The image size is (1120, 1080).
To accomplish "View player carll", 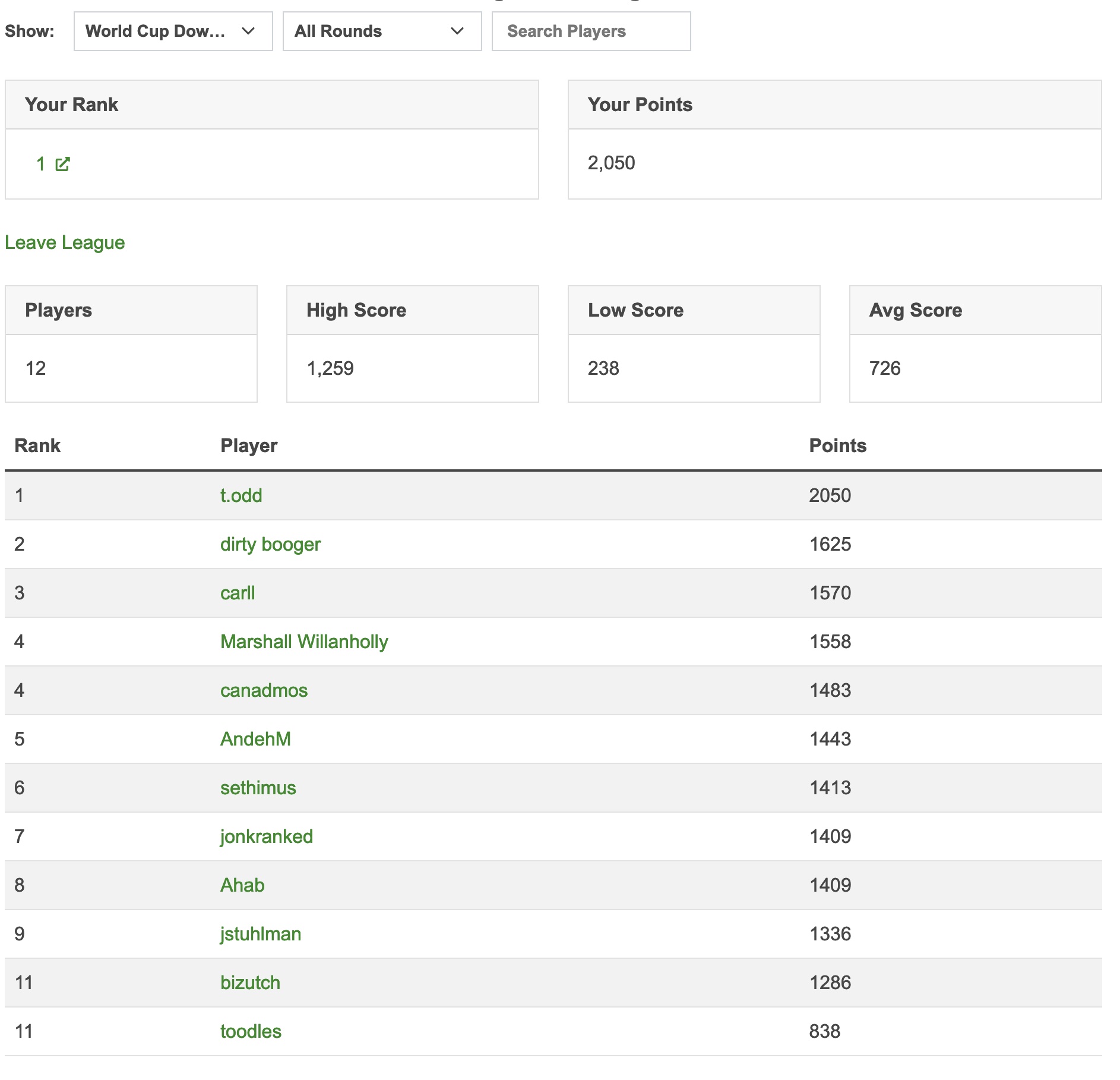I will [238, 593].
